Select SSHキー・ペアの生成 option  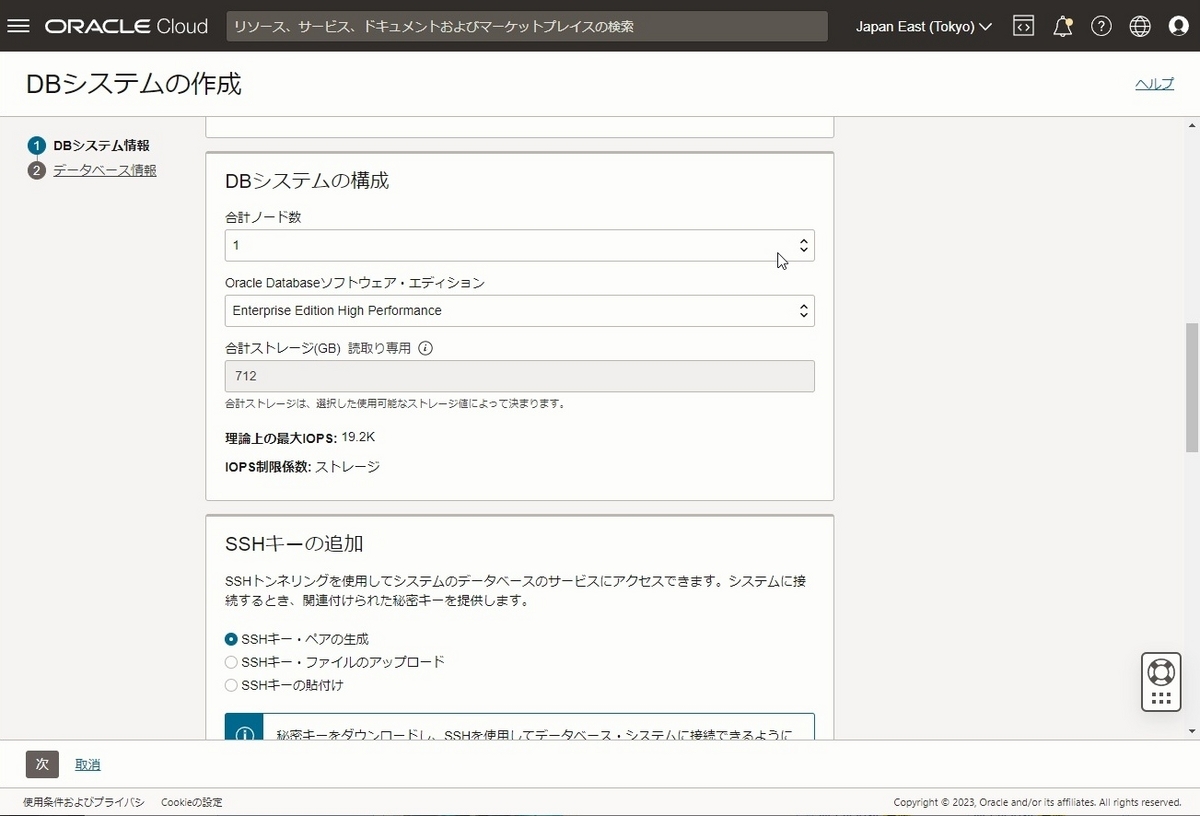(x=231, y=638)
